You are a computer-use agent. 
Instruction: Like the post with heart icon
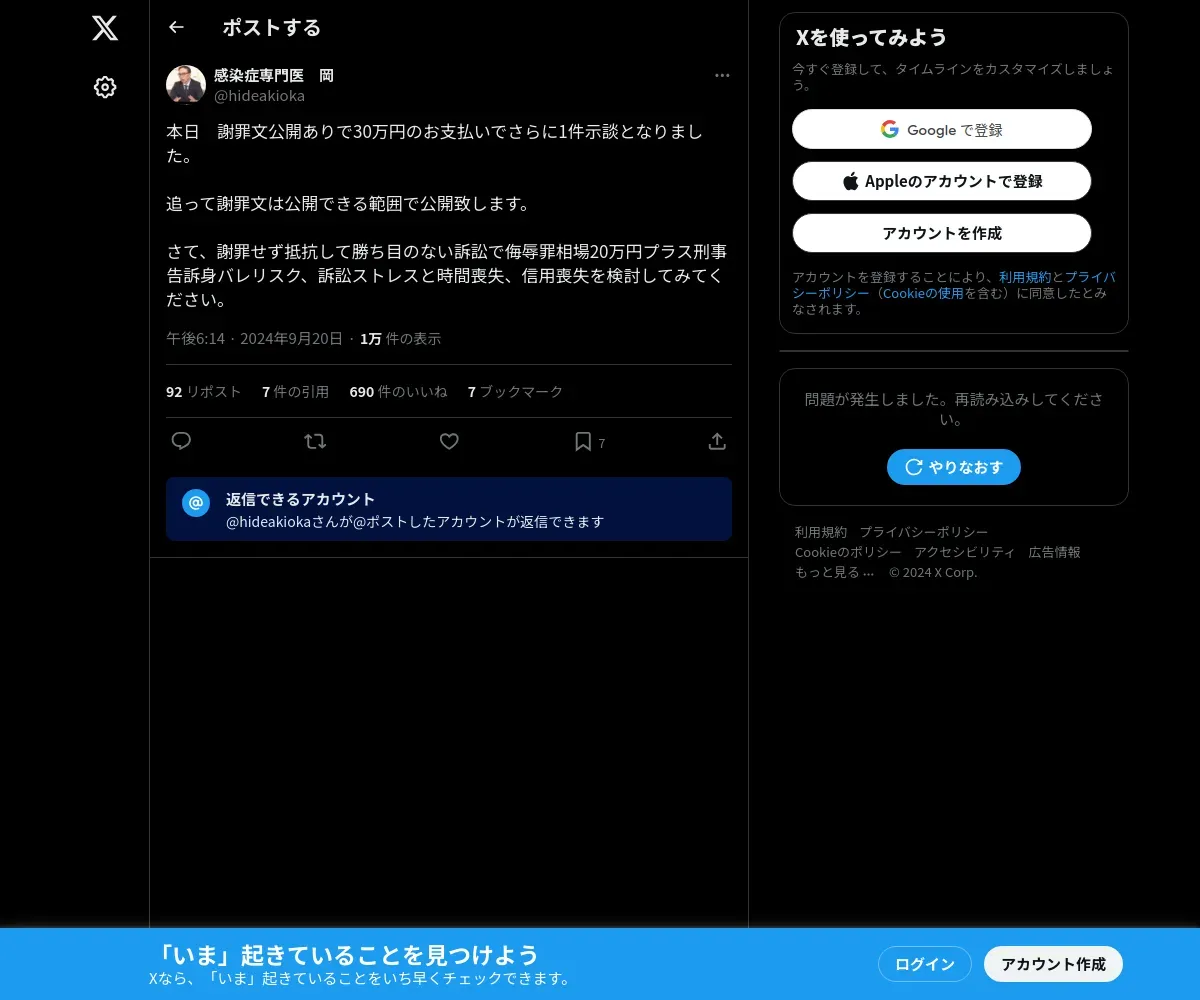[449, 441]
